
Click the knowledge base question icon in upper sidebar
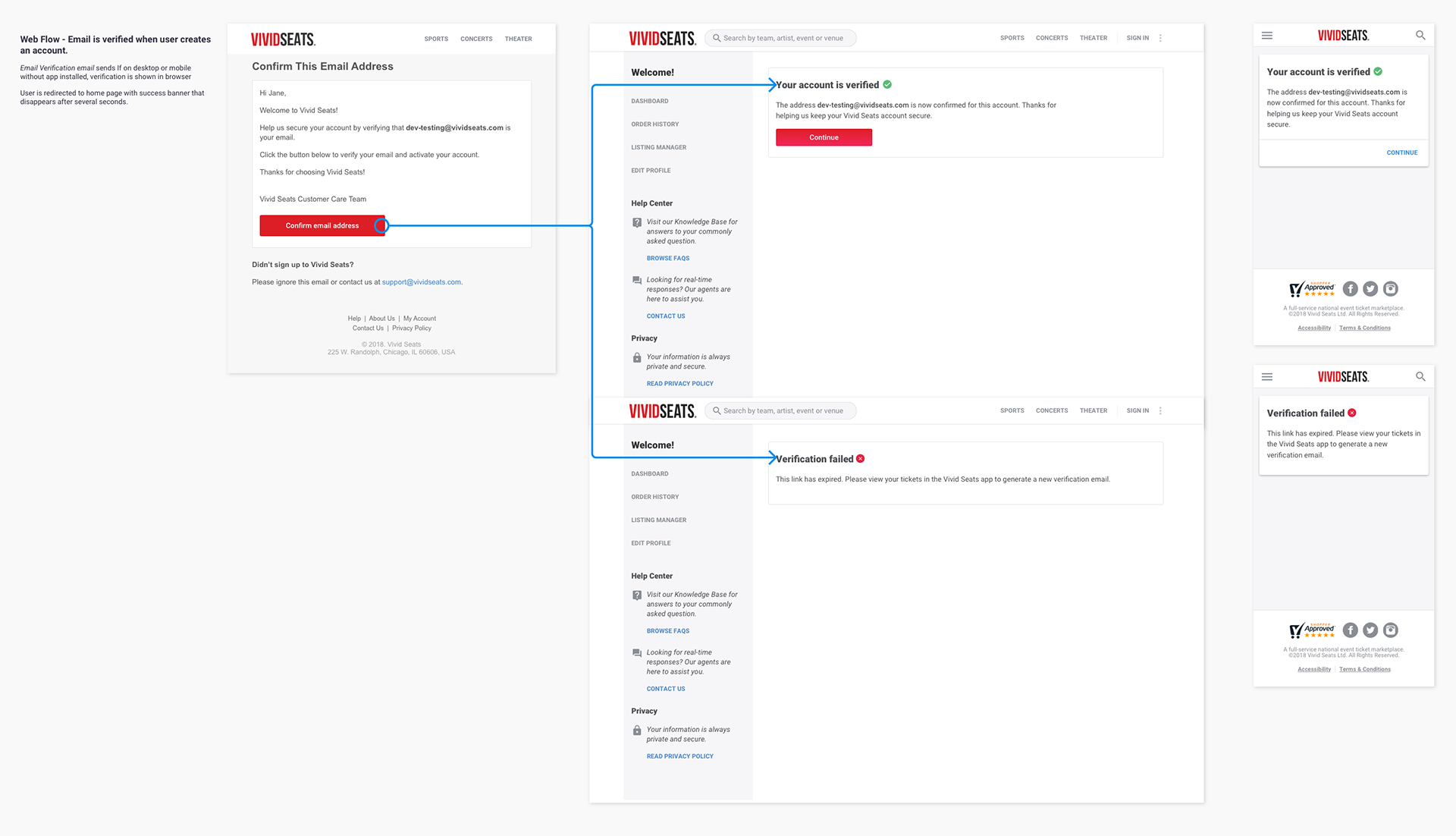(x=637, y=223)
